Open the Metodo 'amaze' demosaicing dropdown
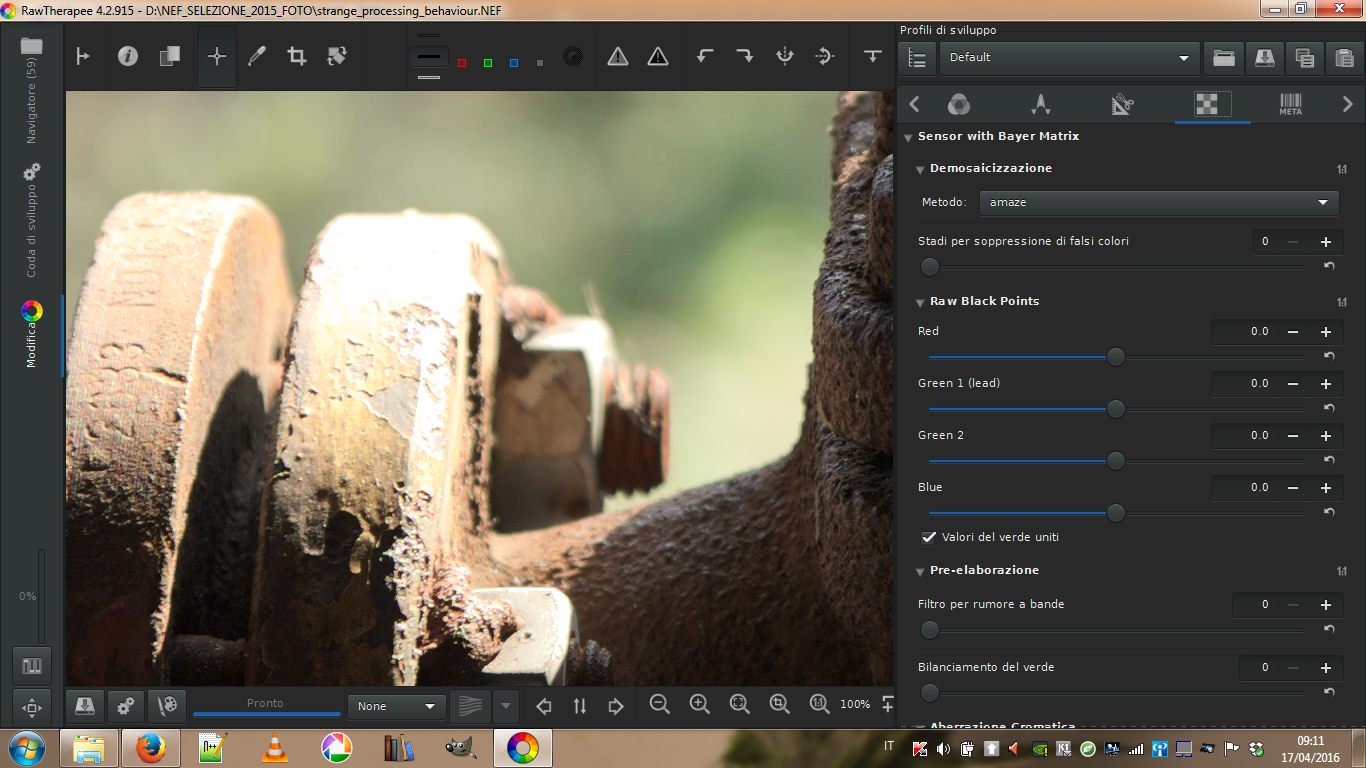The width and height of the screenshot is (1366, 768). 1158,203
